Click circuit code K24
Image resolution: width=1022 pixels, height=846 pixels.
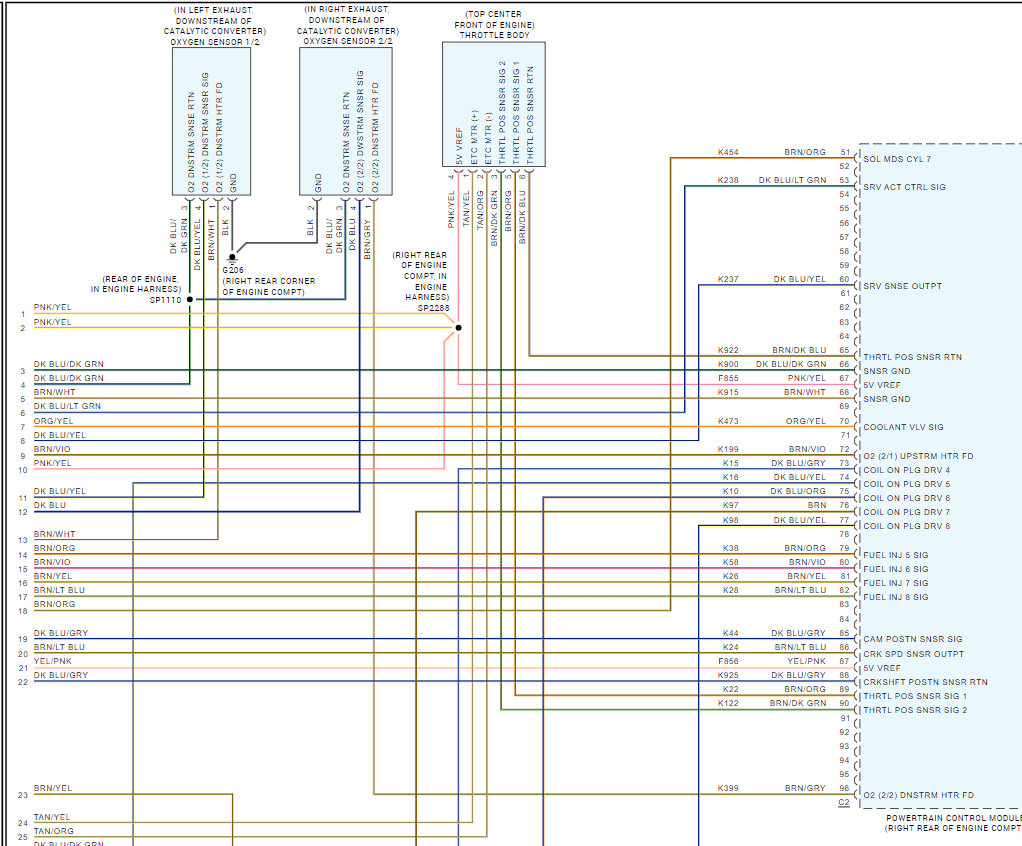[731, 647]
